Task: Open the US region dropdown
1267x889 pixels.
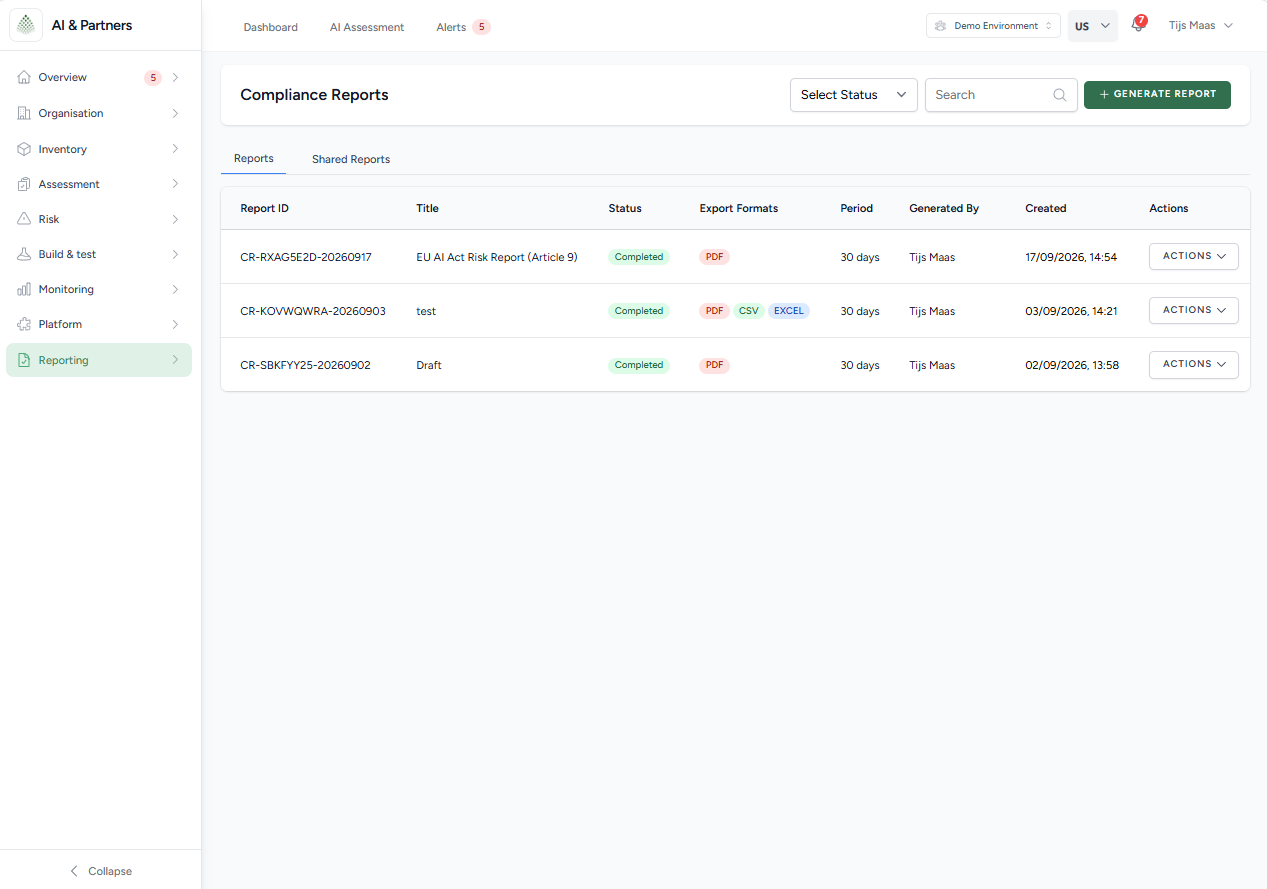Action: (1092, 26)
